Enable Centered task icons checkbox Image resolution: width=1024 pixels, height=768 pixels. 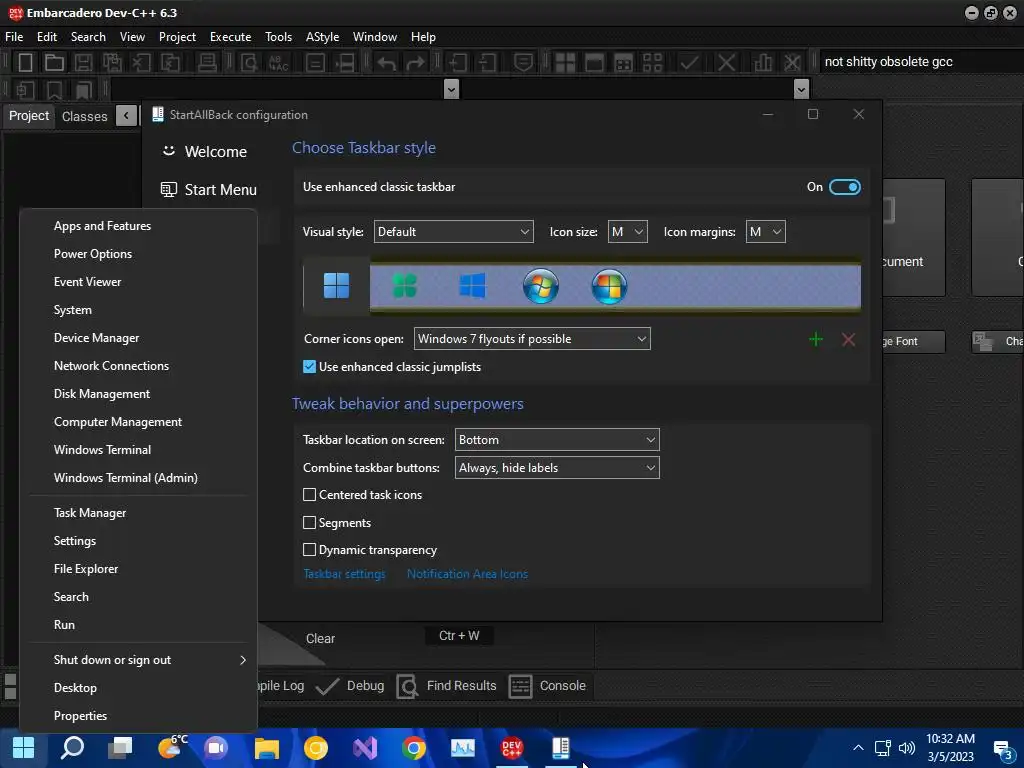tap(310, 495)
